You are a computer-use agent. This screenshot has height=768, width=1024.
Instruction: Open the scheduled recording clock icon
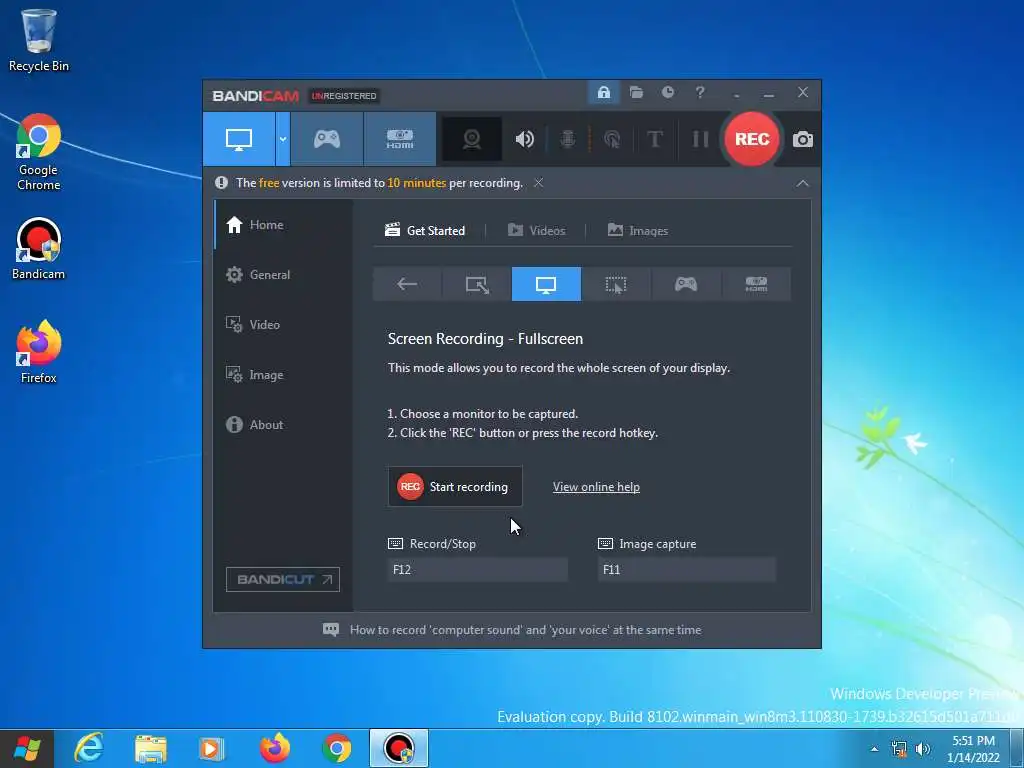pyautogui.click(x=667, y=93)
